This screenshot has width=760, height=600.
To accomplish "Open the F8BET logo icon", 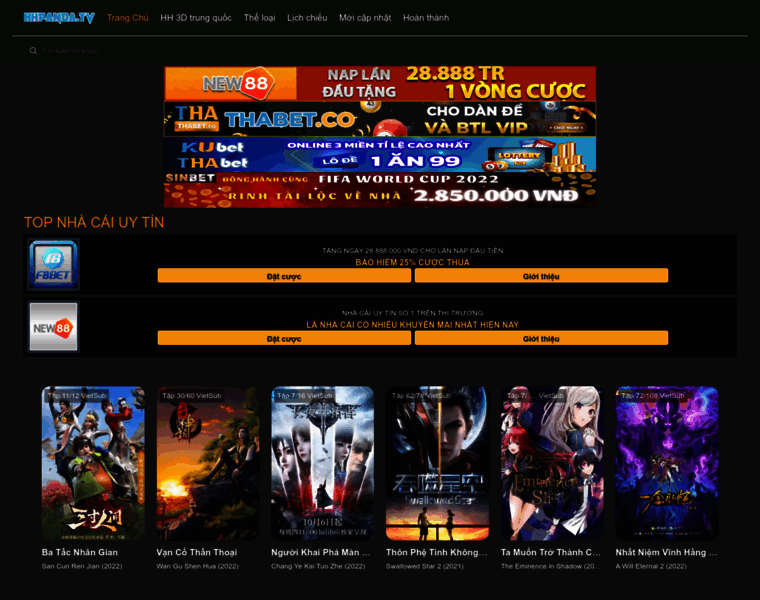I will coord(53,265).
